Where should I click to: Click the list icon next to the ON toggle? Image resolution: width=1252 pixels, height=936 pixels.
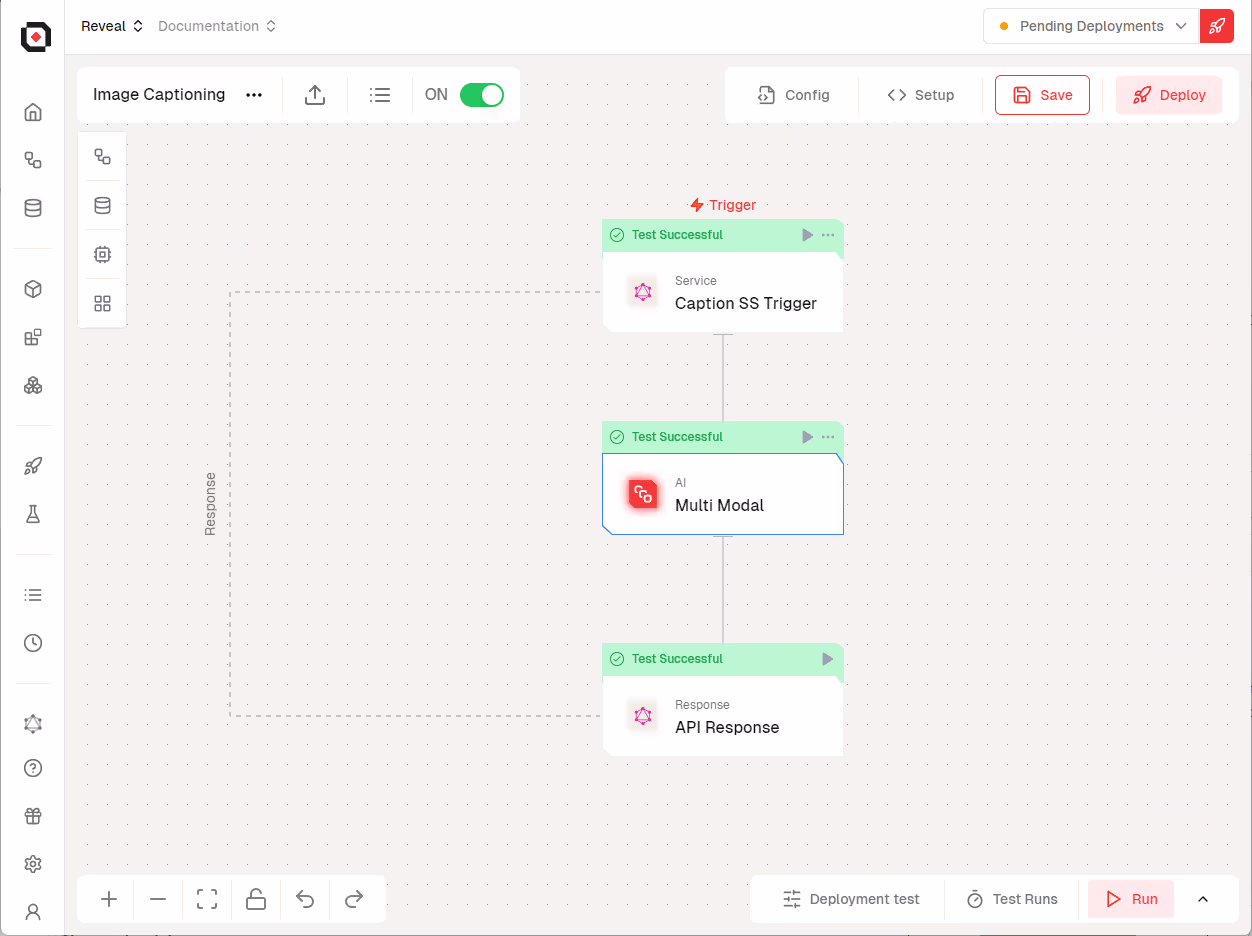[380, 95]
